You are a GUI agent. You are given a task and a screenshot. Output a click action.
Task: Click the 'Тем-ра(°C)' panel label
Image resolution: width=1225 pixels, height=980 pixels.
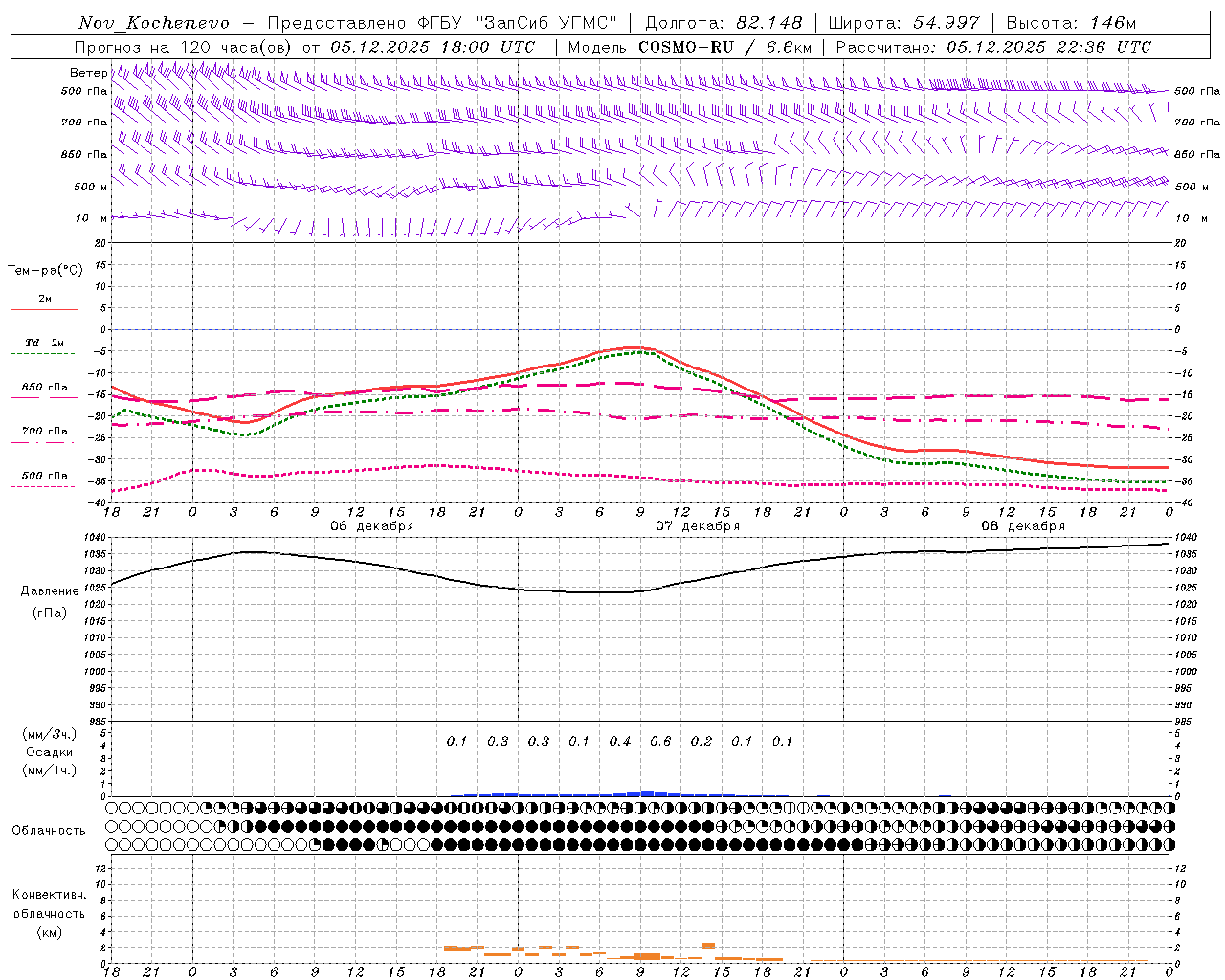coord(45,271)
